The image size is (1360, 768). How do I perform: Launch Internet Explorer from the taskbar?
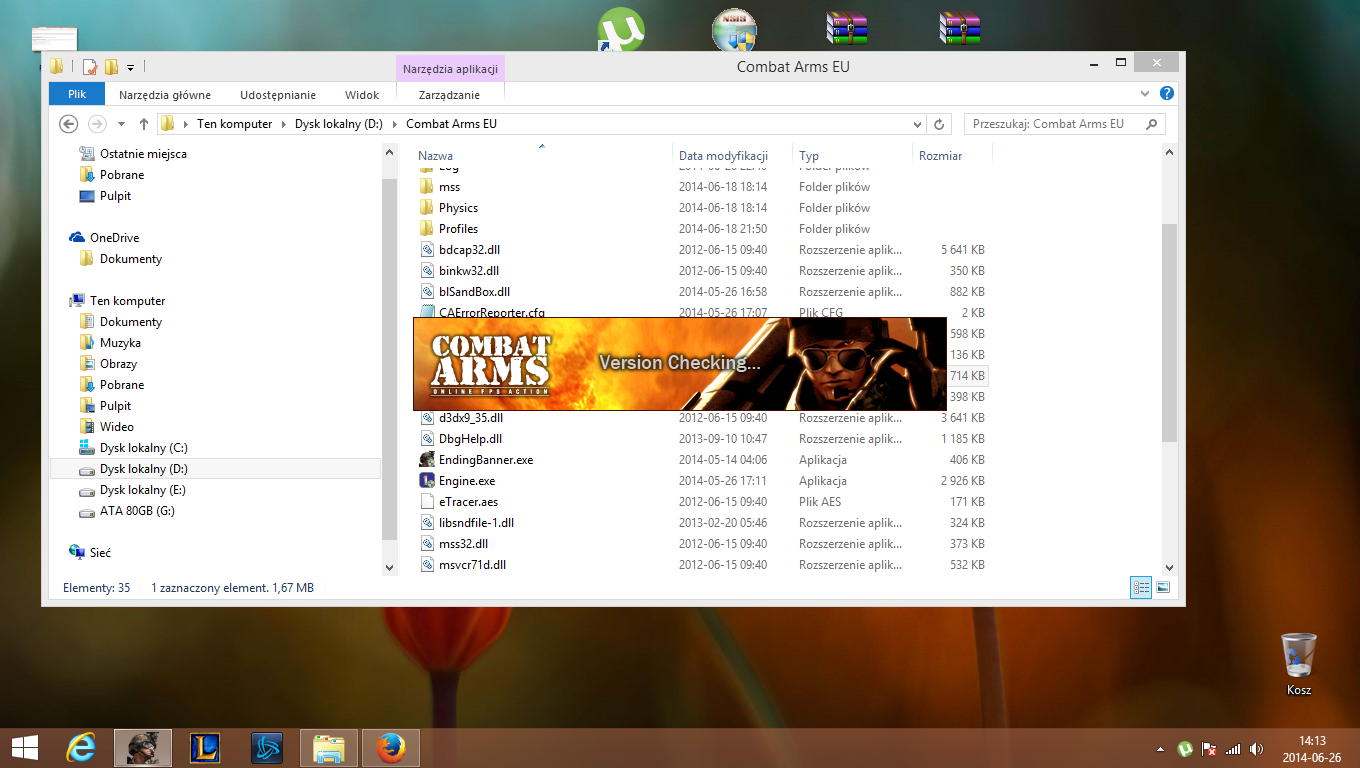[81, 747]
